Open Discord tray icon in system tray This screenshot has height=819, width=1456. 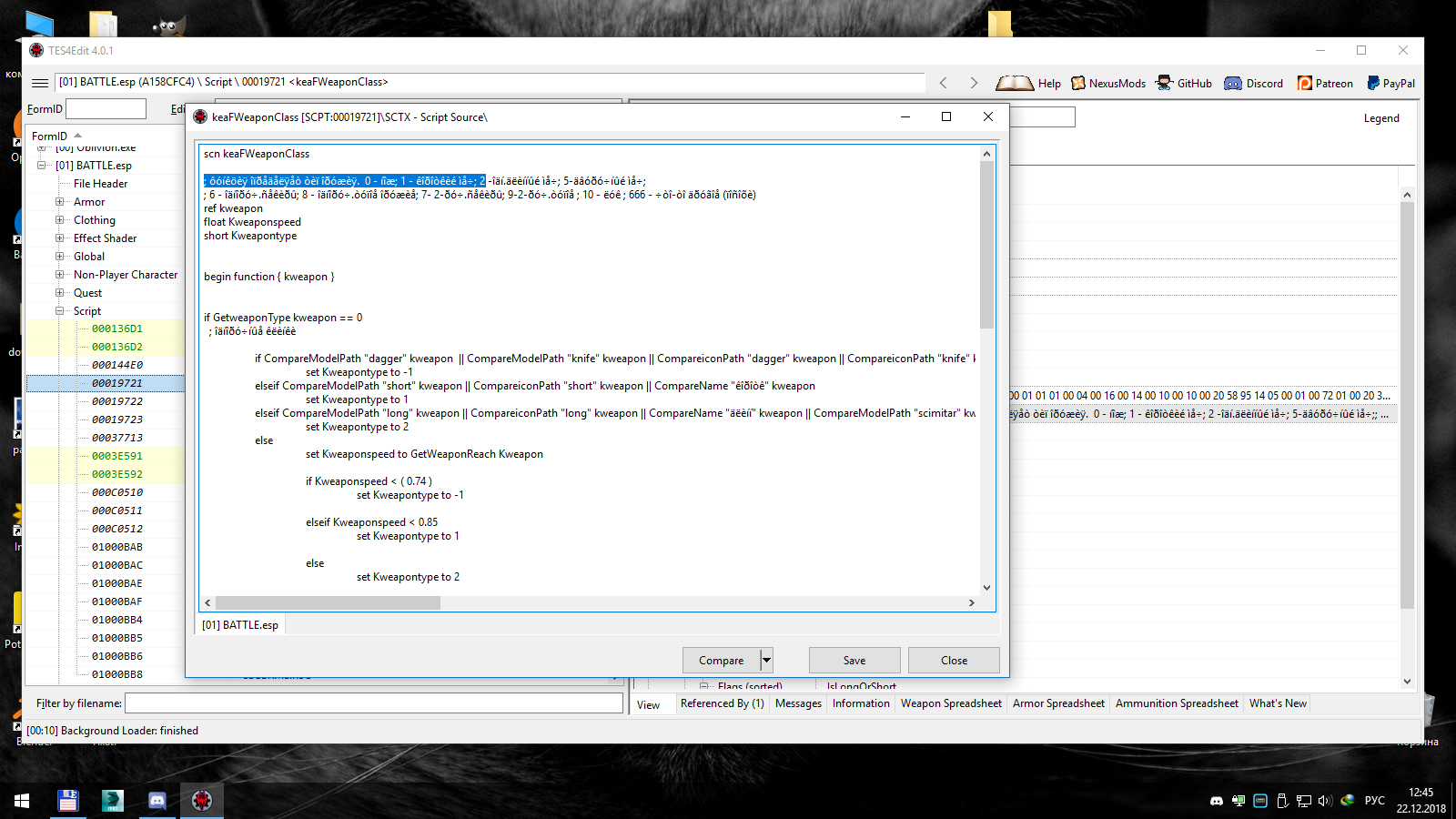1217,801
